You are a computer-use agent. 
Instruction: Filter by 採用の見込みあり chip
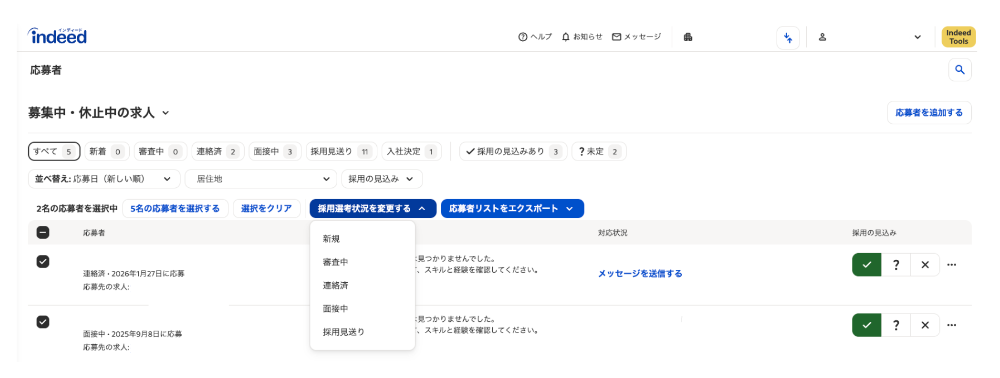point(513,152)
